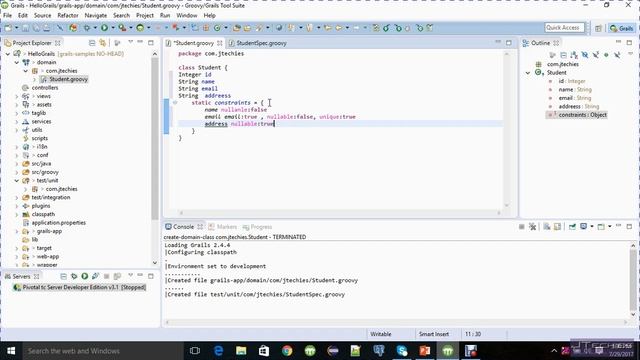Switch to the Grails perspective button
The height and width of the screenshot is (360, 640).
point(621,28)
